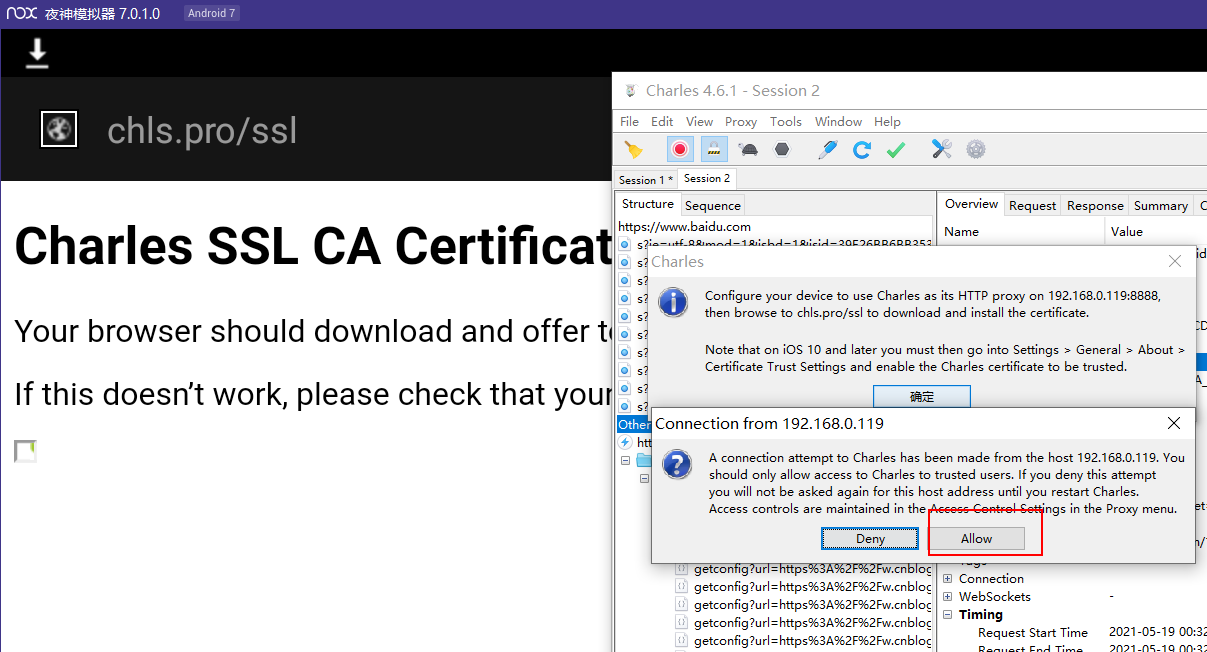Click the lightning bolt host icon in tree
The width and height of the screenshot is (1207, 652).
tap(626, 442)
